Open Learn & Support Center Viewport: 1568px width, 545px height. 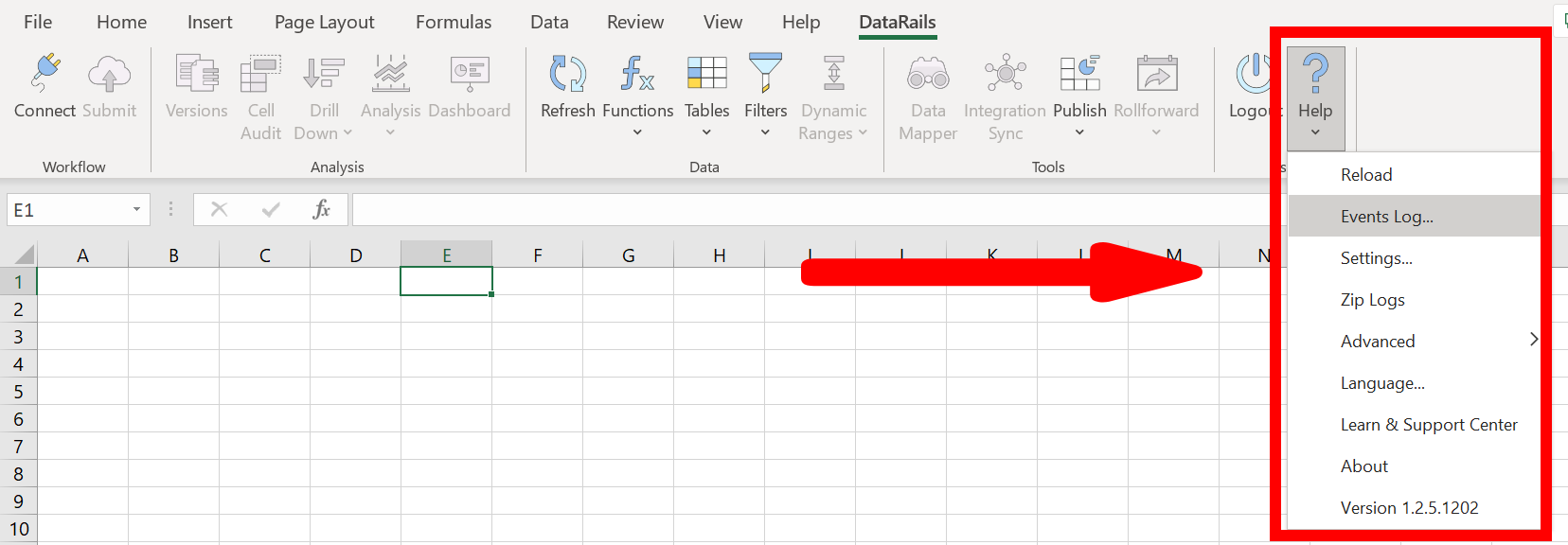click(x=1415, y=425)
